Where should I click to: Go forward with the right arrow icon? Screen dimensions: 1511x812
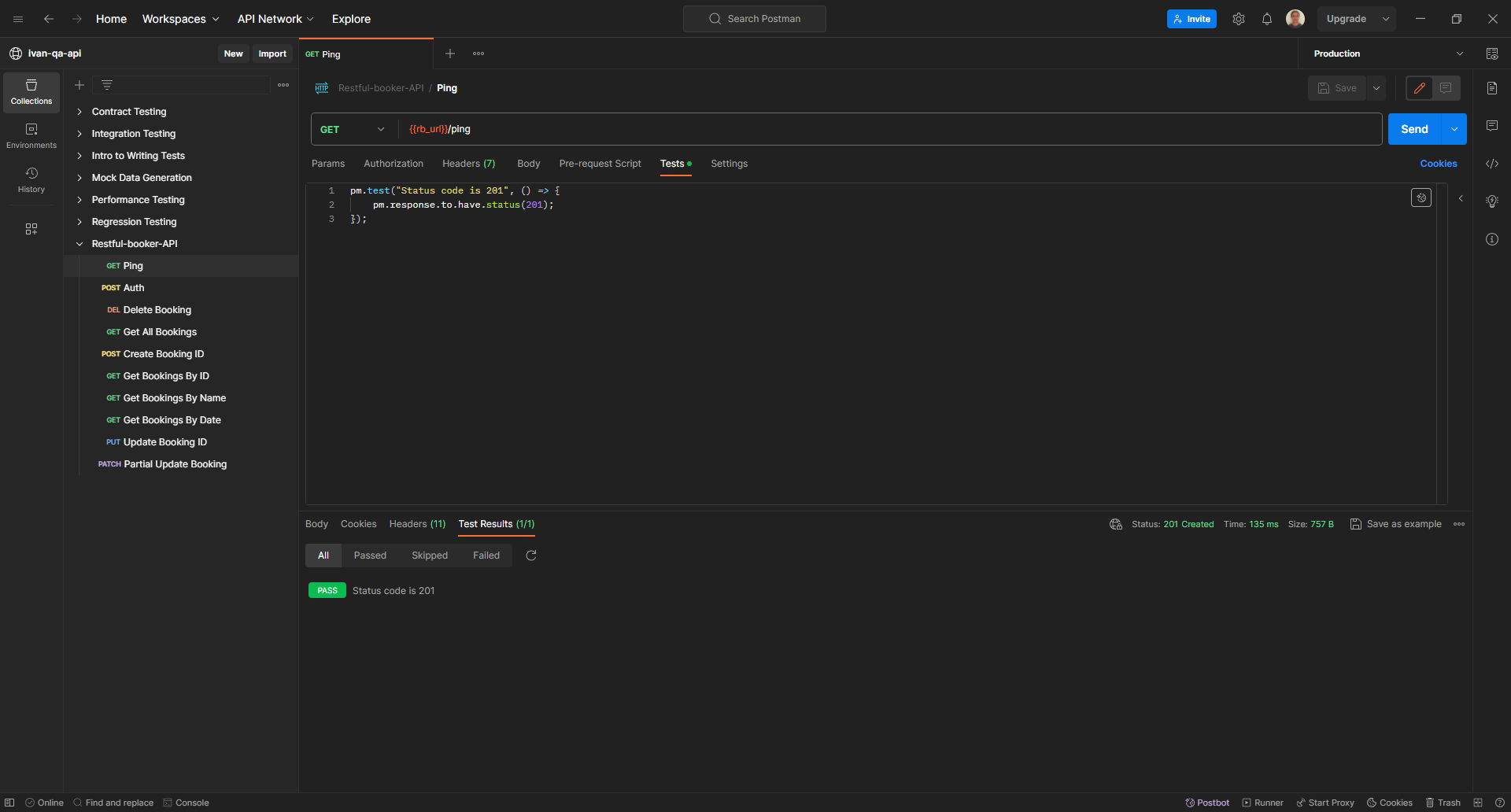click(x=77, y=19)
